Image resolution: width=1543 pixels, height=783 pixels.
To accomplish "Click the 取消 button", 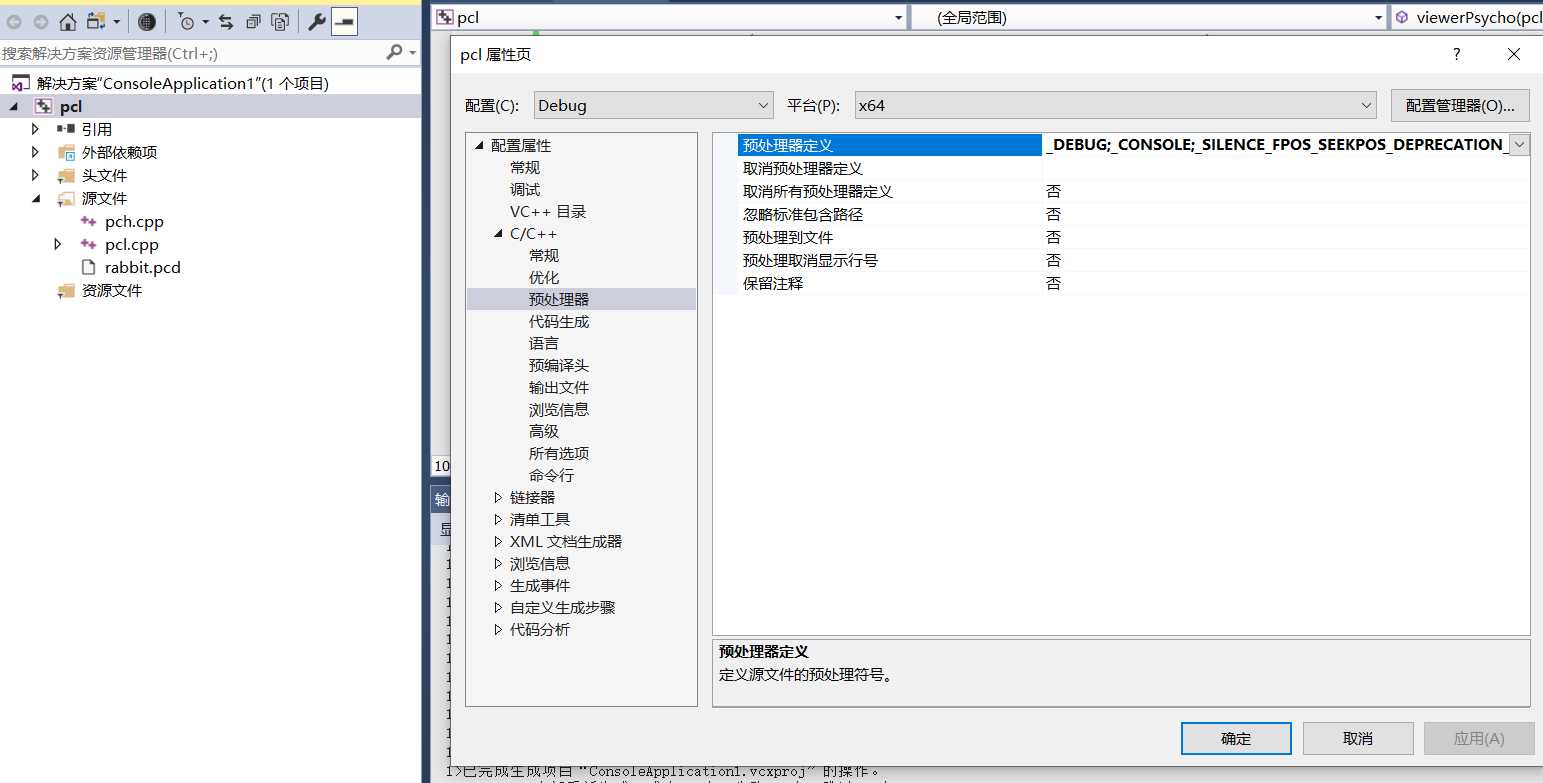I will 1358,738.
